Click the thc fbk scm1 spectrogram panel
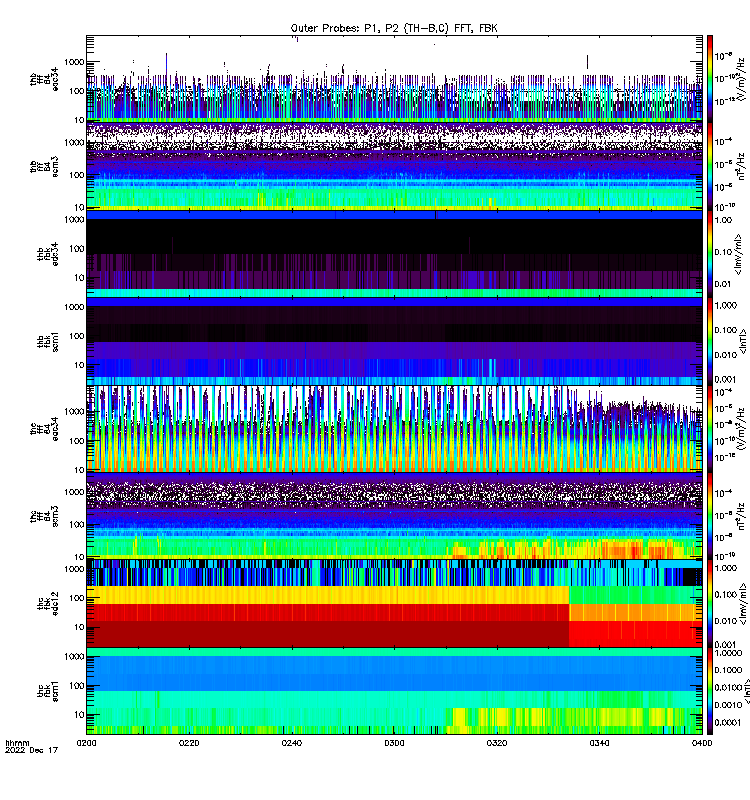The width and height of the screenshot is (750, 800). tap(394, 691)
